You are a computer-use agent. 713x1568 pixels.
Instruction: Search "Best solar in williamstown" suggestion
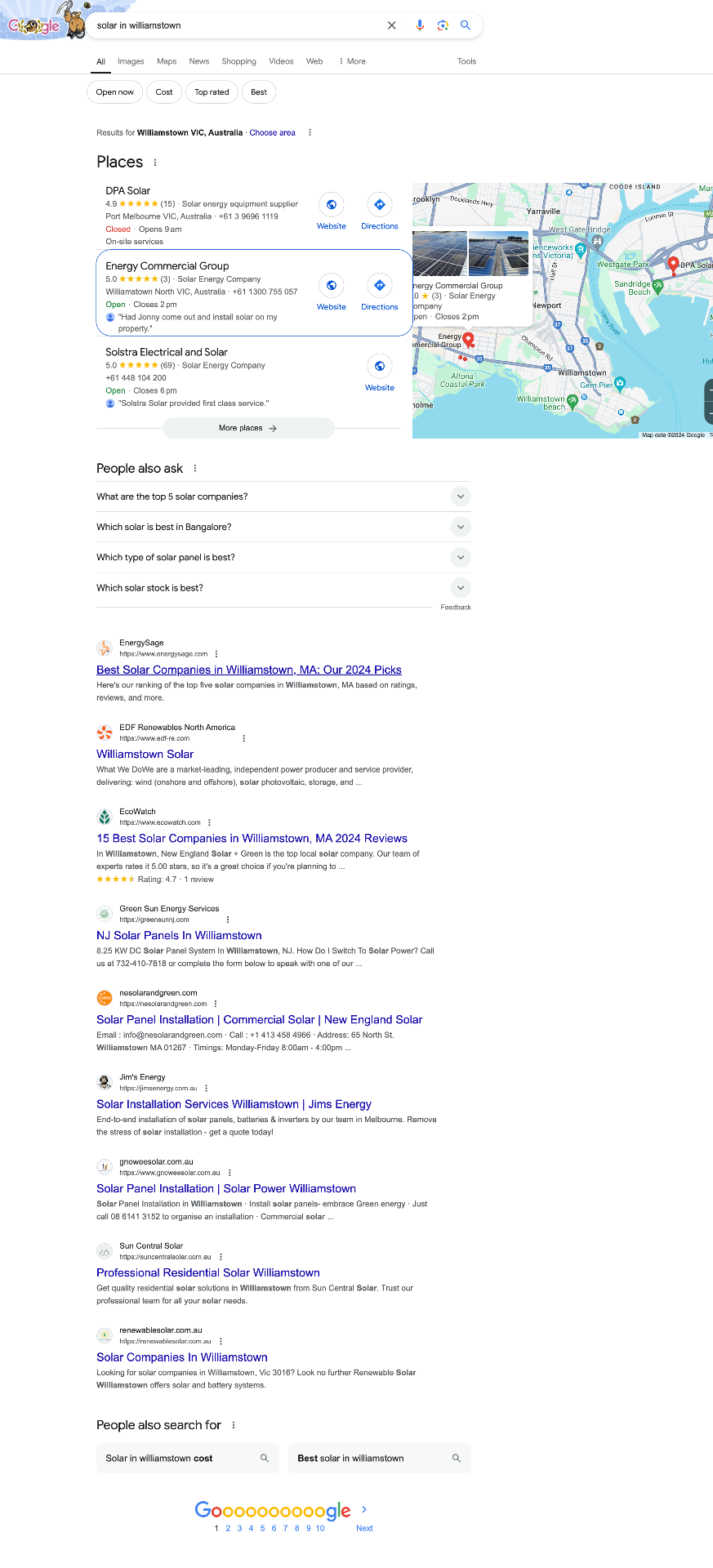(x=380, y=1458)
